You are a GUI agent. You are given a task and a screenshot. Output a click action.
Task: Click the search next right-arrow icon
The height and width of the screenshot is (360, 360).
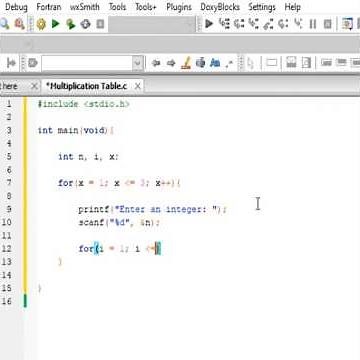pos(171,63)
